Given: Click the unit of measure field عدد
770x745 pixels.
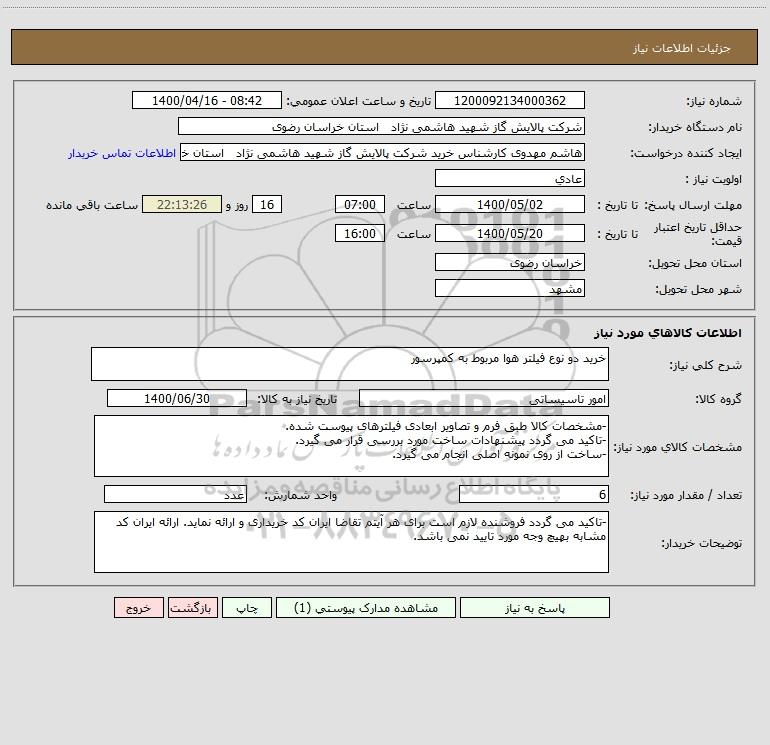Looking at the screenshot, I should click(x=175, y=495).
